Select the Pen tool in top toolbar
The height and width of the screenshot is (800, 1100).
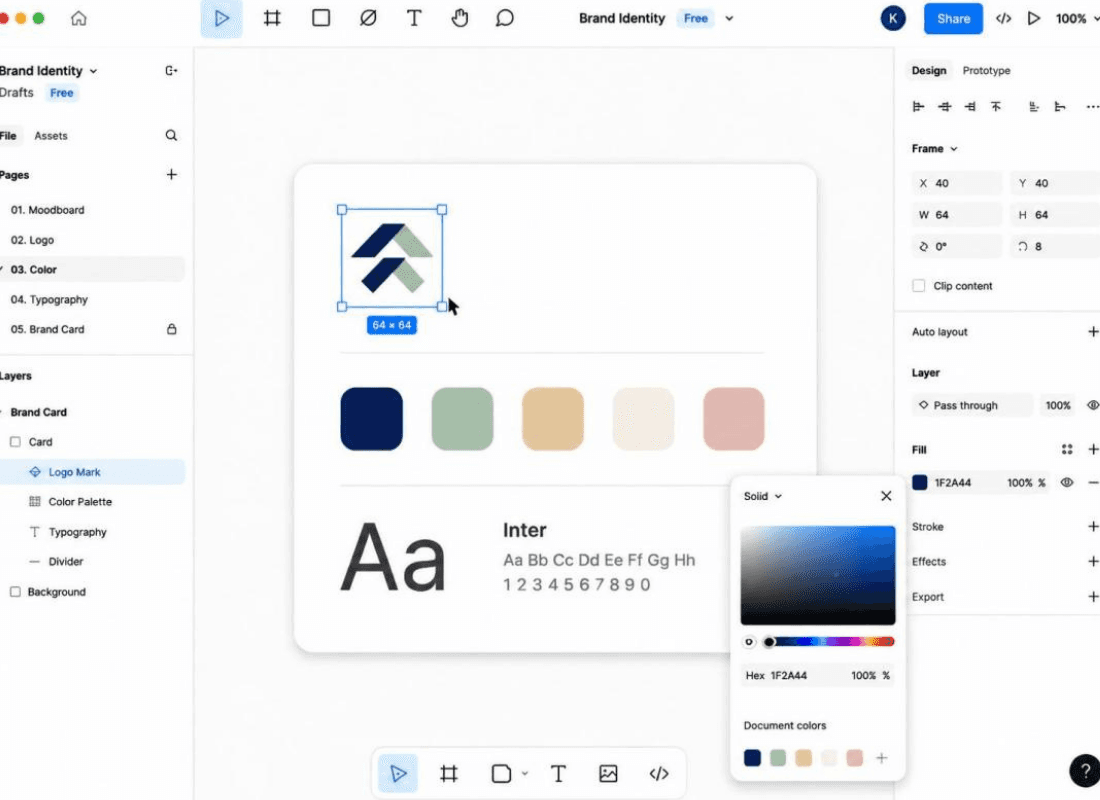(x=368, y=18)
